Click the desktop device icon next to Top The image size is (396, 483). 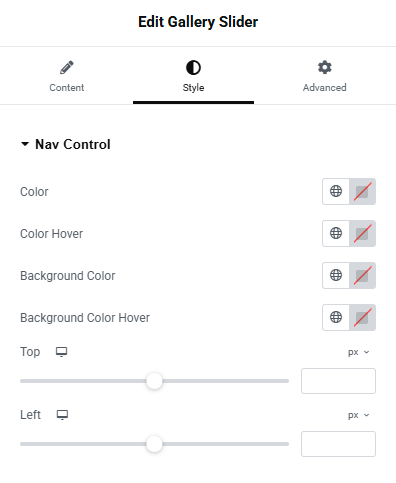pyautogui.click(x=61, y=352)
